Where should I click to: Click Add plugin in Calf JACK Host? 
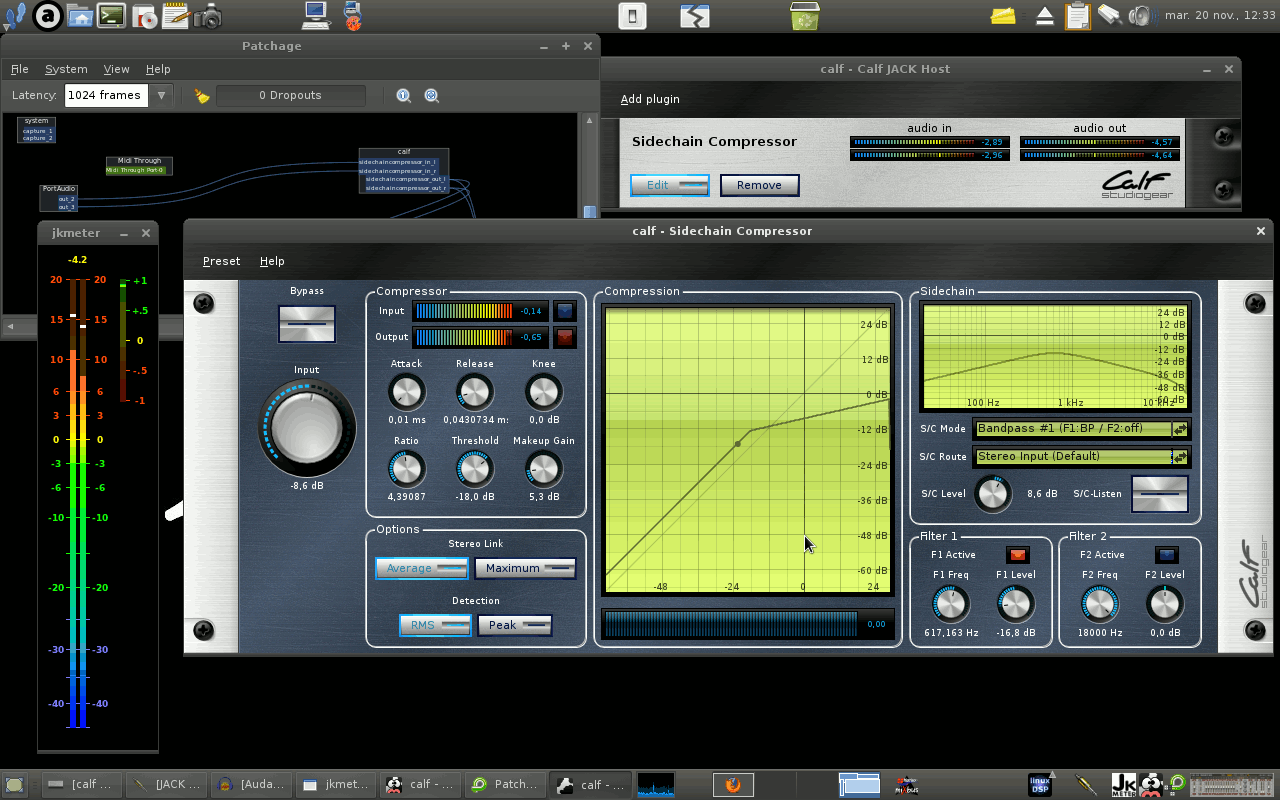pos(650,99)
